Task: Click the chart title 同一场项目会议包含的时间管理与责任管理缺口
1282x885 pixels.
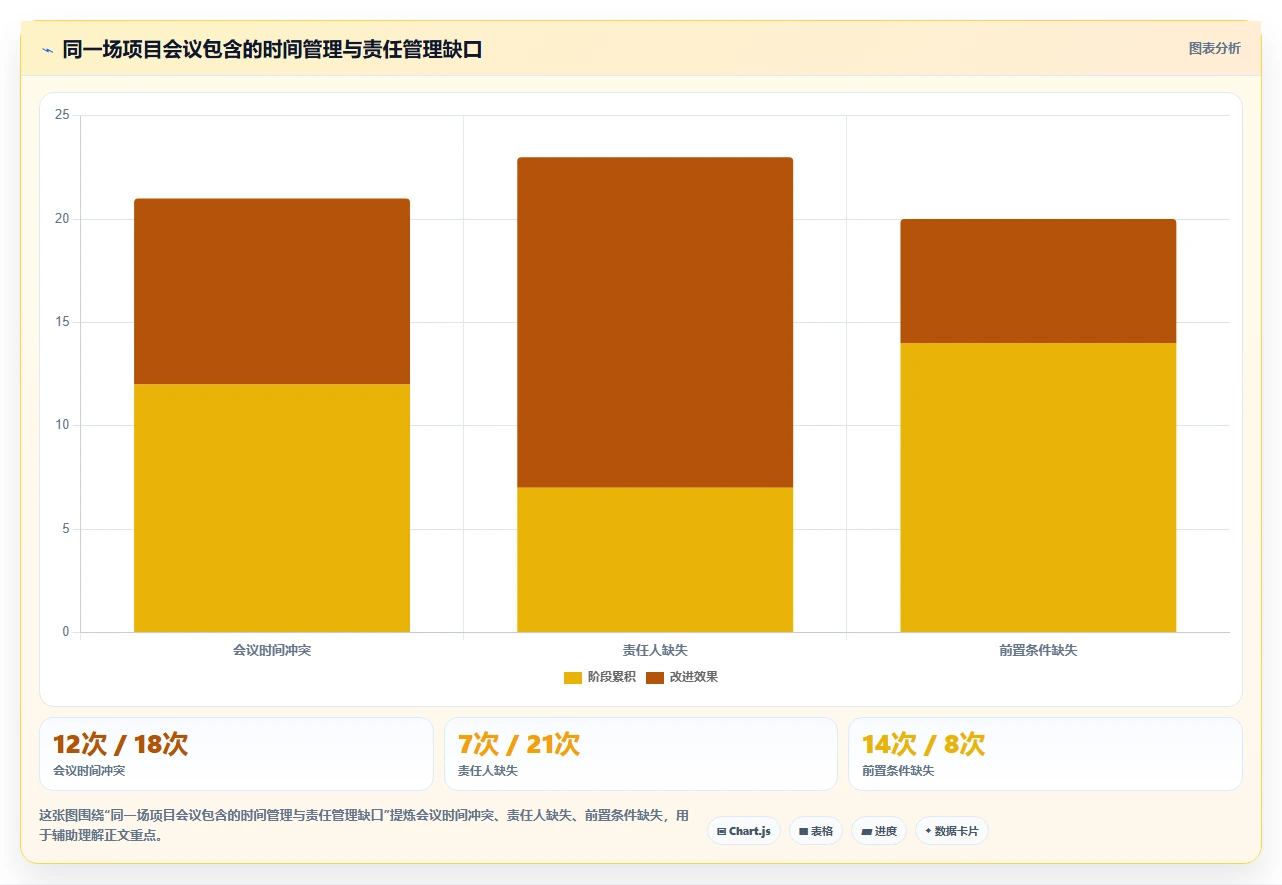Action: coord(272,50)
